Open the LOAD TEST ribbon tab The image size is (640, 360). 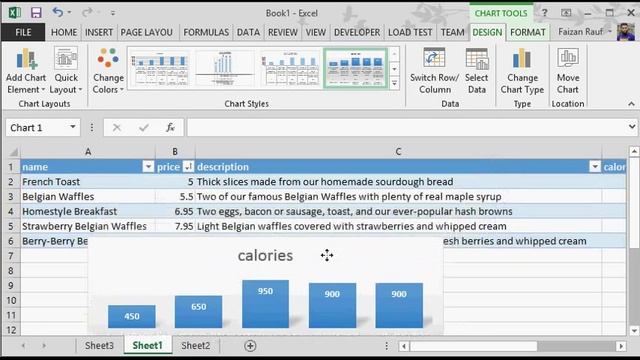[410, 32]
